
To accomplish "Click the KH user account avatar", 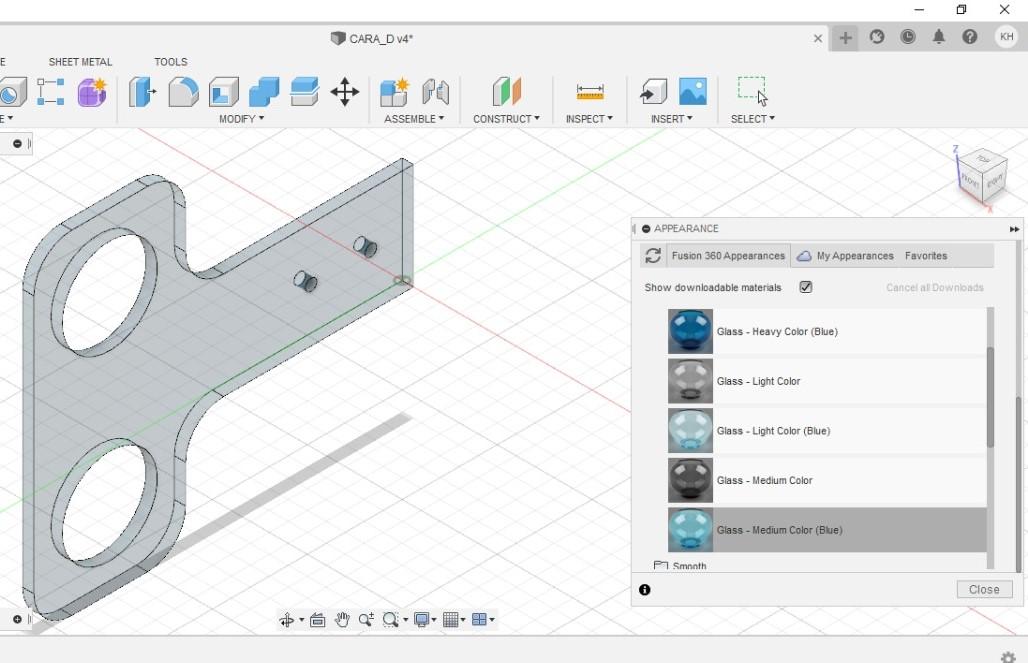I will coord(1006,37).
